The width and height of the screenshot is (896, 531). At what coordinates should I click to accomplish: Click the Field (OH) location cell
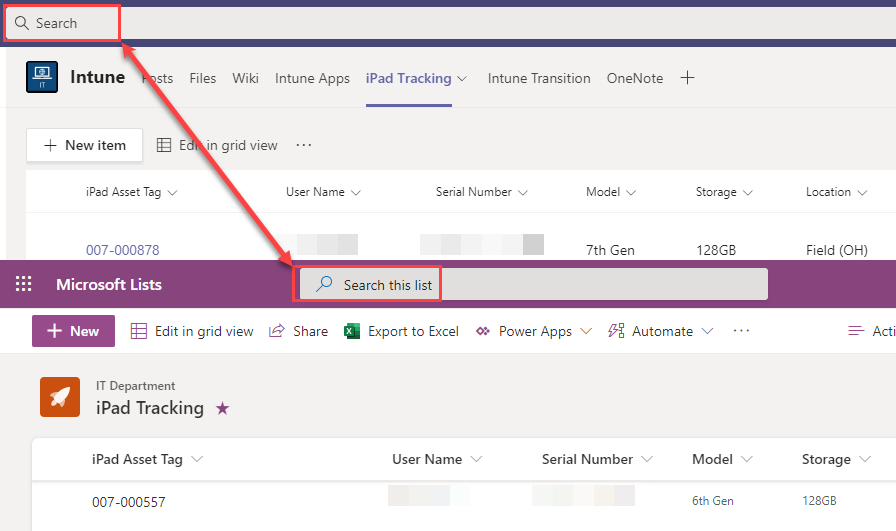pos(837,250)
